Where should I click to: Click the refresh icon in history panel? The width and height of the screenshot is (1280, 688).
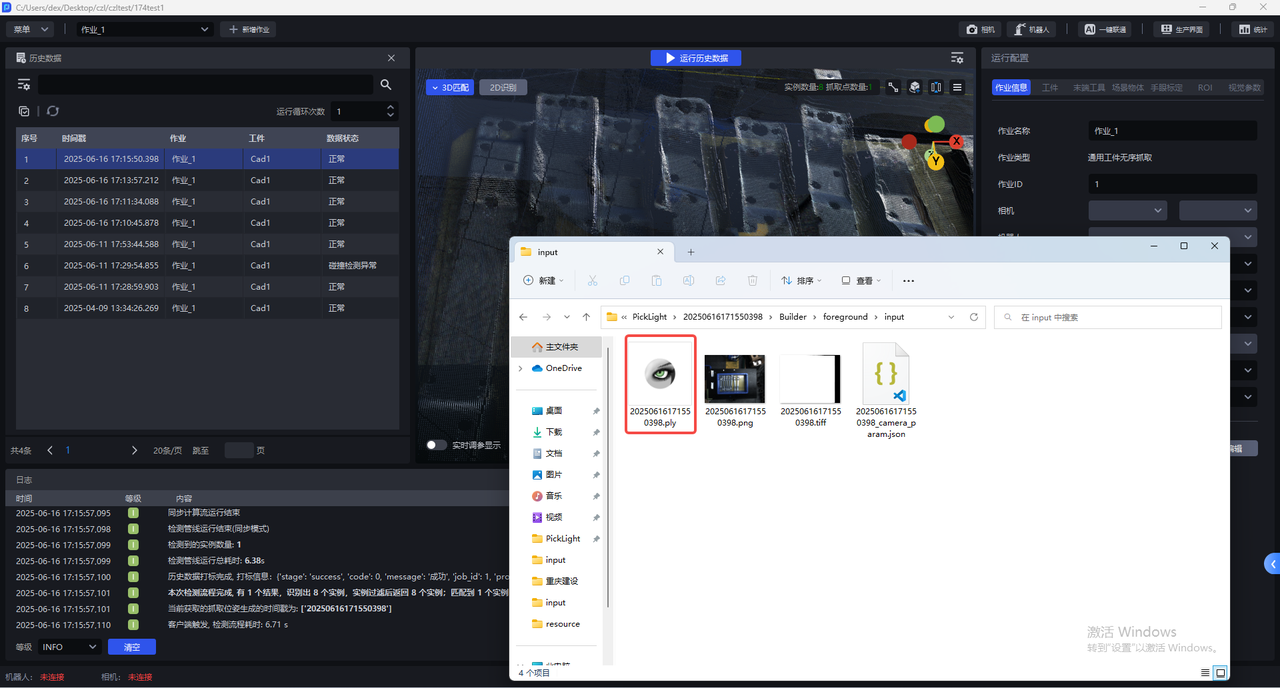(53, 112)
